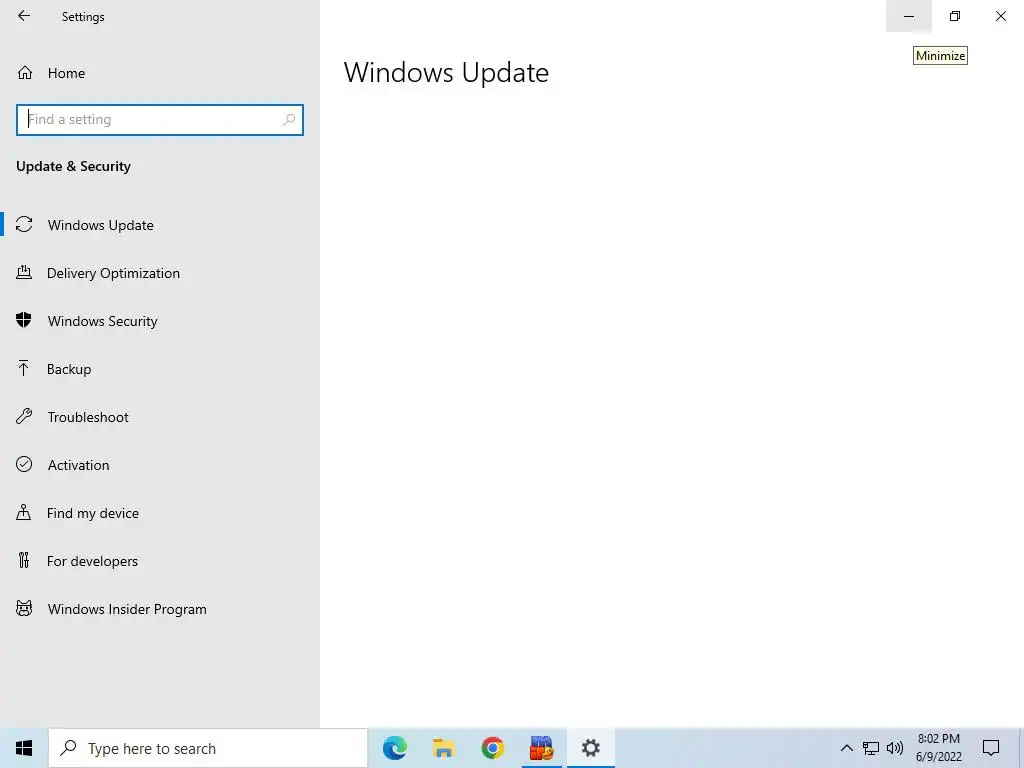Click the Update & Security heading

tap(73, 167)
